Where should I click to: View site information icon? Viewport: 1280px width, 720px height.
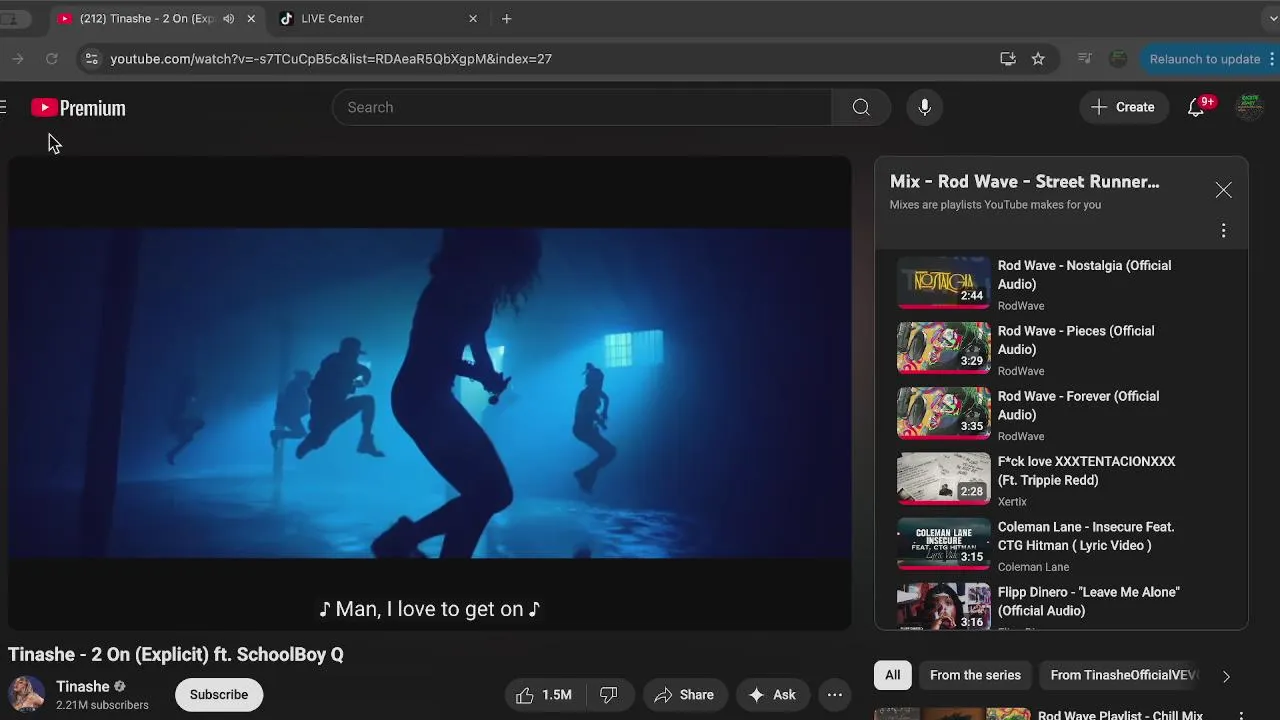[x=91, y=59]
